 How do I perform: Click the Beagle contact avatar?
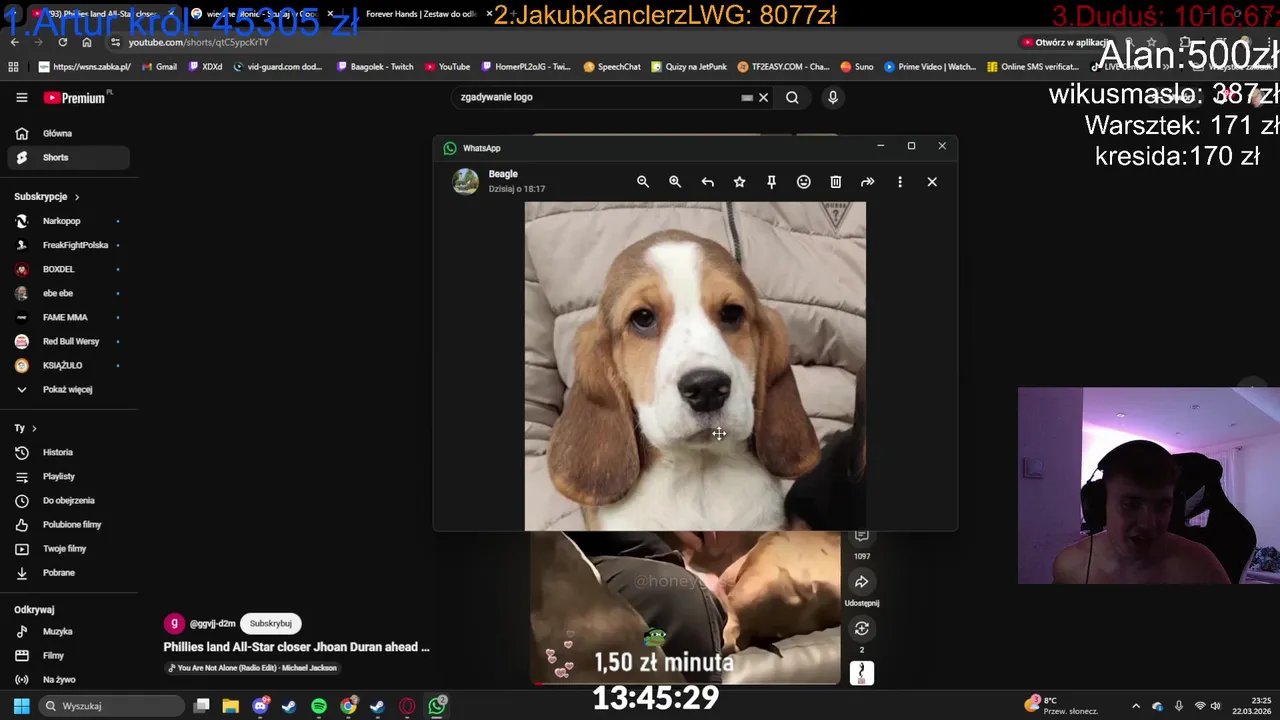pos(465,181)
